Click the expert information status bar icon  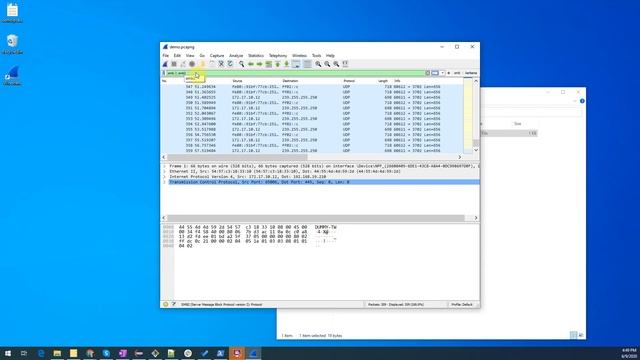(x=165, y=304)
